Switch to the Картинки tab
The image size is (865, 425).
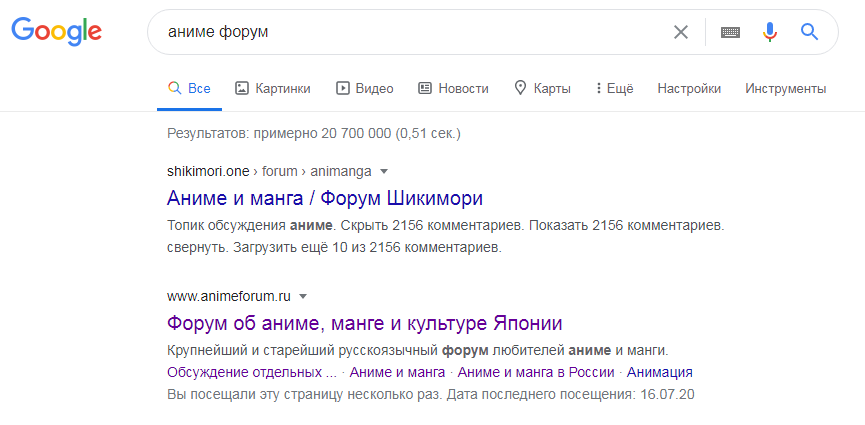point(273,88)
